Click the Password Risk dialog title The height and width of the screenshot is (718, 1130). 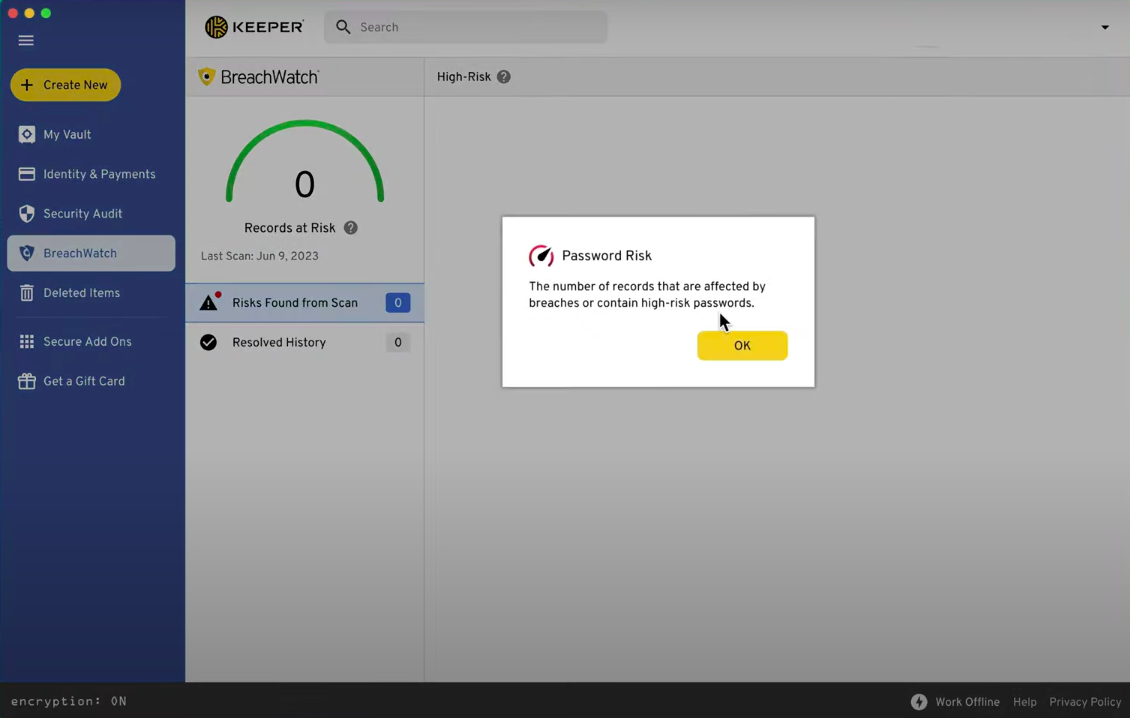point(607,256)
